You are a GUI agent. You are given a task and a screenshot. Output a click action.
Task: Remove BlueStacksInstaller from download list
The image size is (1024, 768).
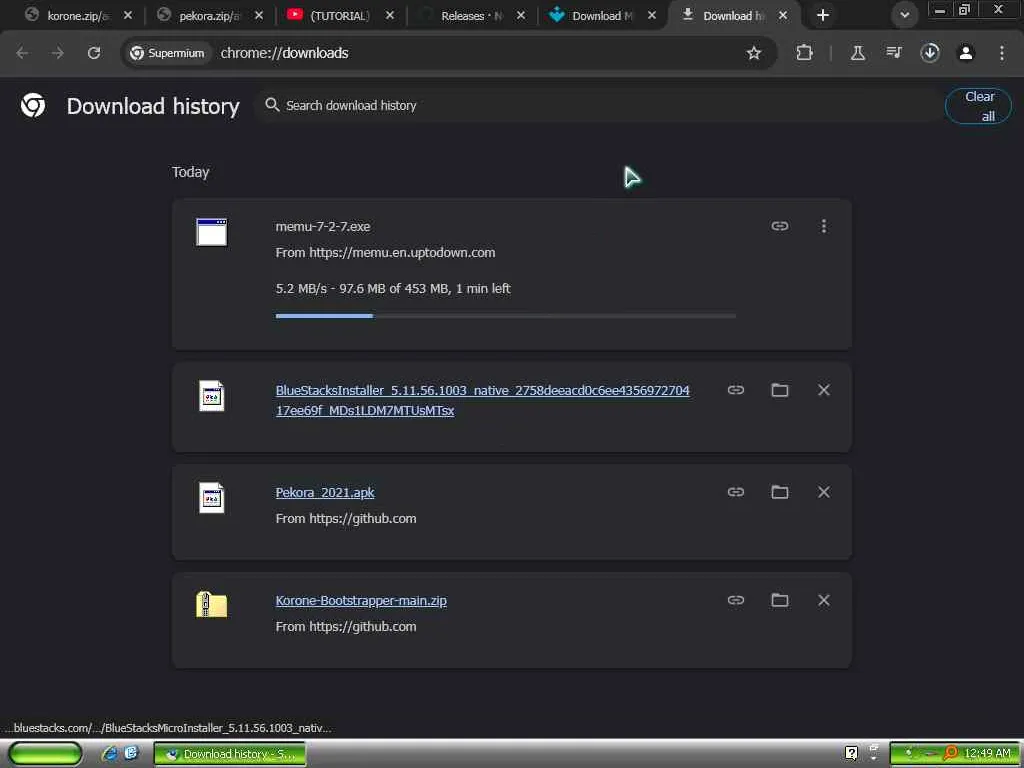point(824,390)
